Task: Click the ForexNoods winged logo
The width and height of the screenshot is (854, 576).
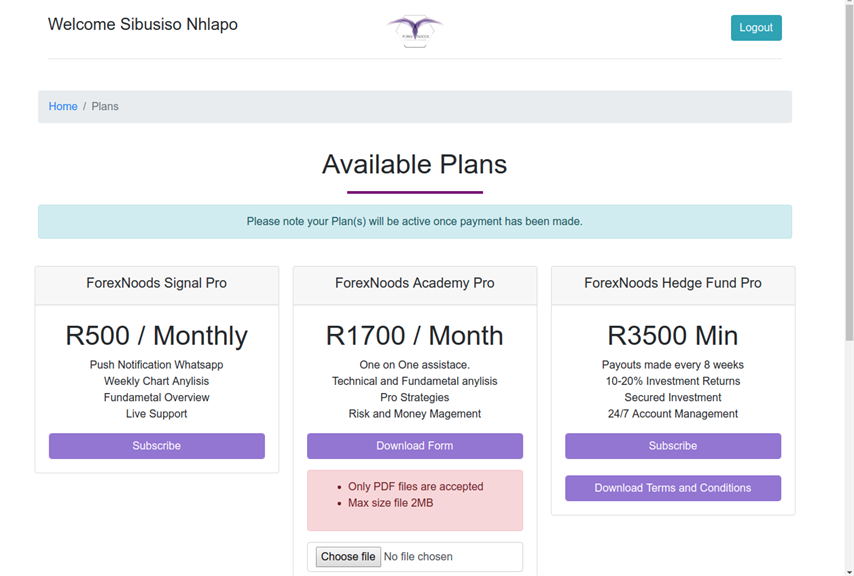Action: click(x=415, y=31)
